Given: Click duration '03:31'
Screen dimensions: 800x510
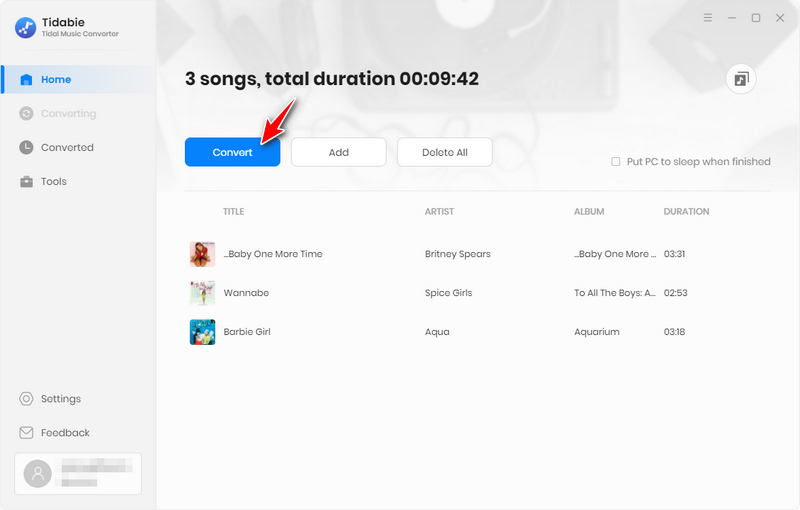Looking at the screenshot, I should [674, 254].
